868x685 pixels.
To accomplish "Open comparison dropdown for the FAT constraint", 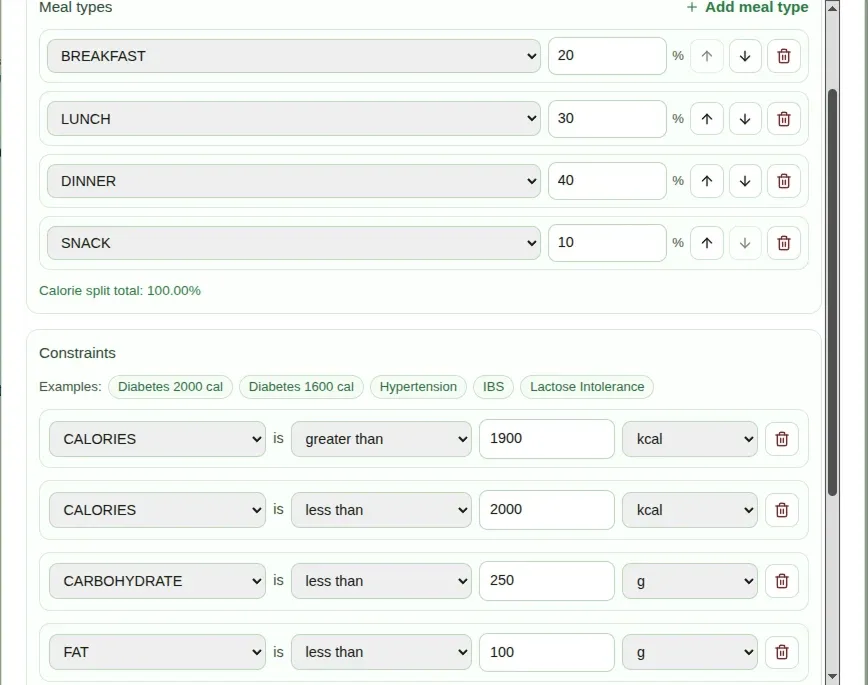I will tap(381, 652).
